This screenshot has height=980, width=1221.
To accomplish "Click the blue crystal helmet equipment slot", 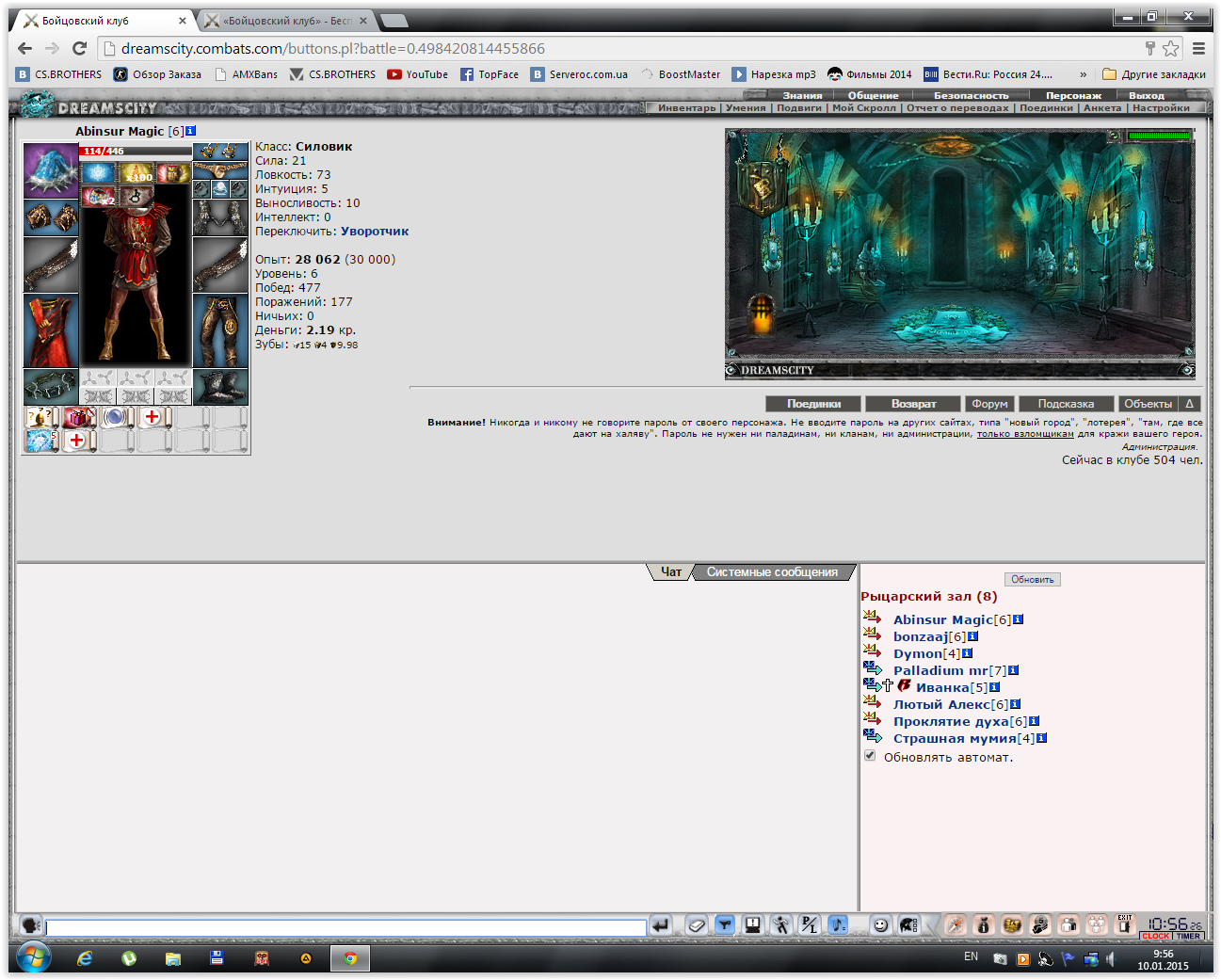I will pos(51,170).
